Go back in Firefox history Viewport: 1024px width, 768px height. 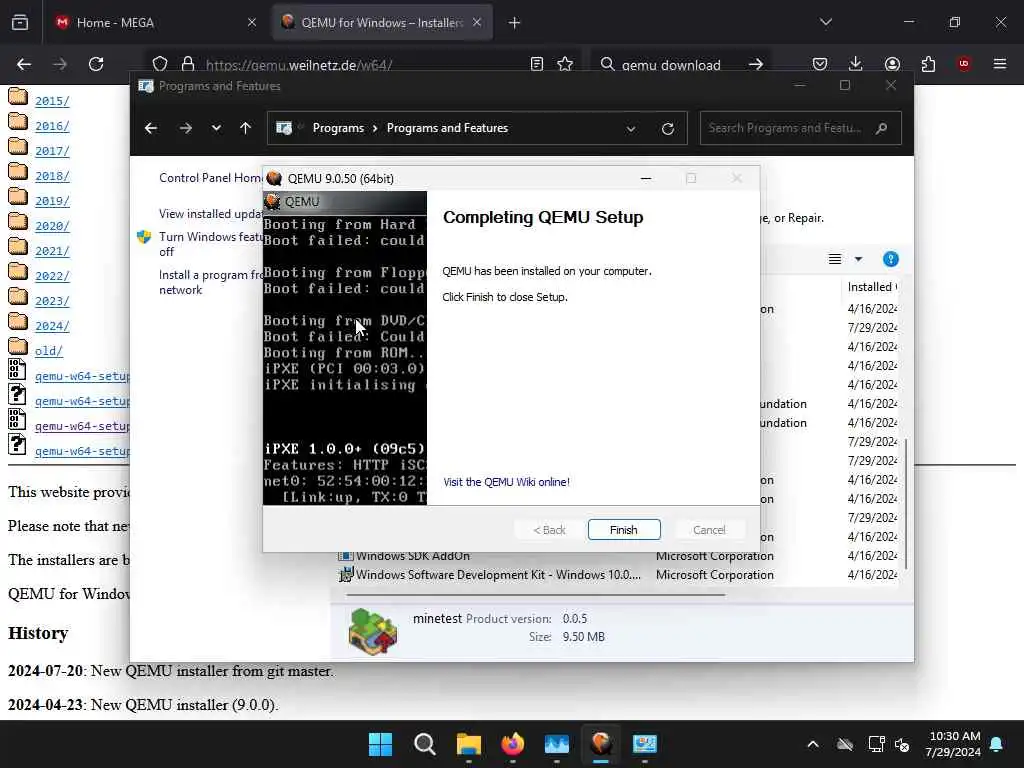[x=24, y=64]
